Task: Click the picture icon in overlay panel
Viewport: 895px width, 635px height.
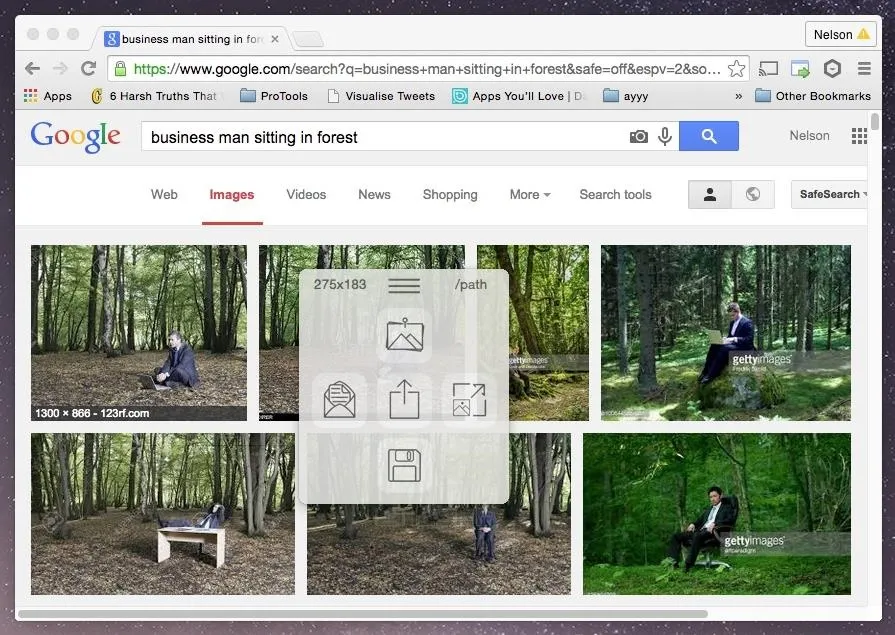Action: 405,335
